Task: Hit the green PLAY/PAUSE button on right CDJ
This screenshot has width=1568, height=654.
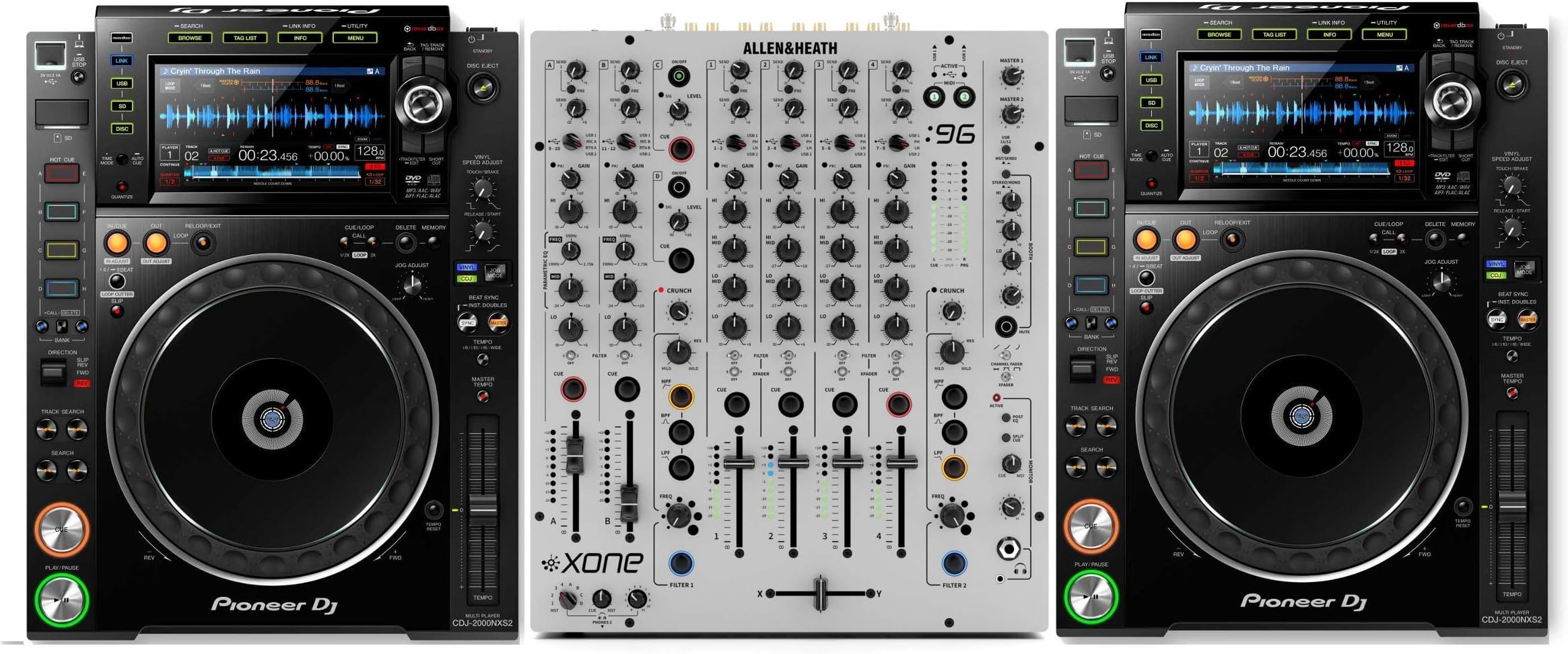Action: point(1091,596)
